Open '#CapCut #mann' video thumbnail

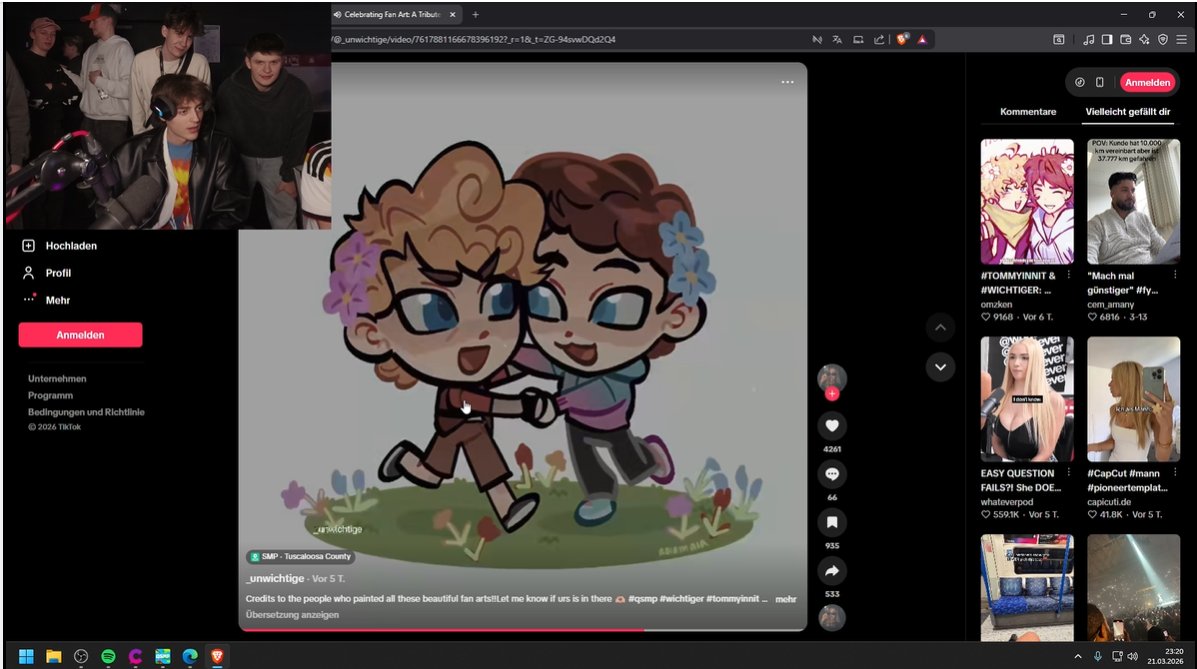(1134, 399)
